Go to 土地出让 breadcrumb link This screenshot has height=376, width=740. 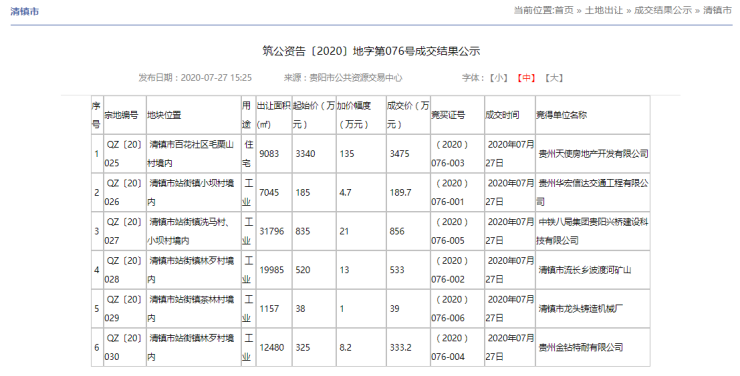(x=604, y=10)
